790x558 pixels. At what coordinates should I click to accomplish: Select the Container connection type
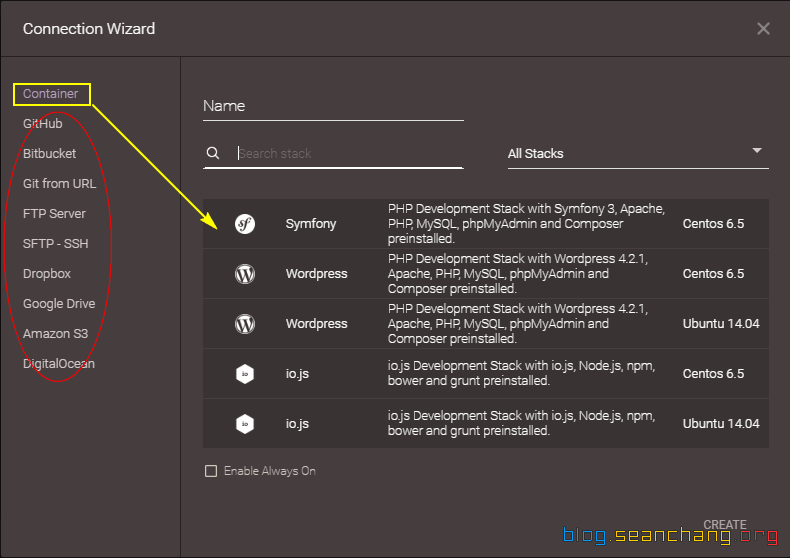[50, 94]
